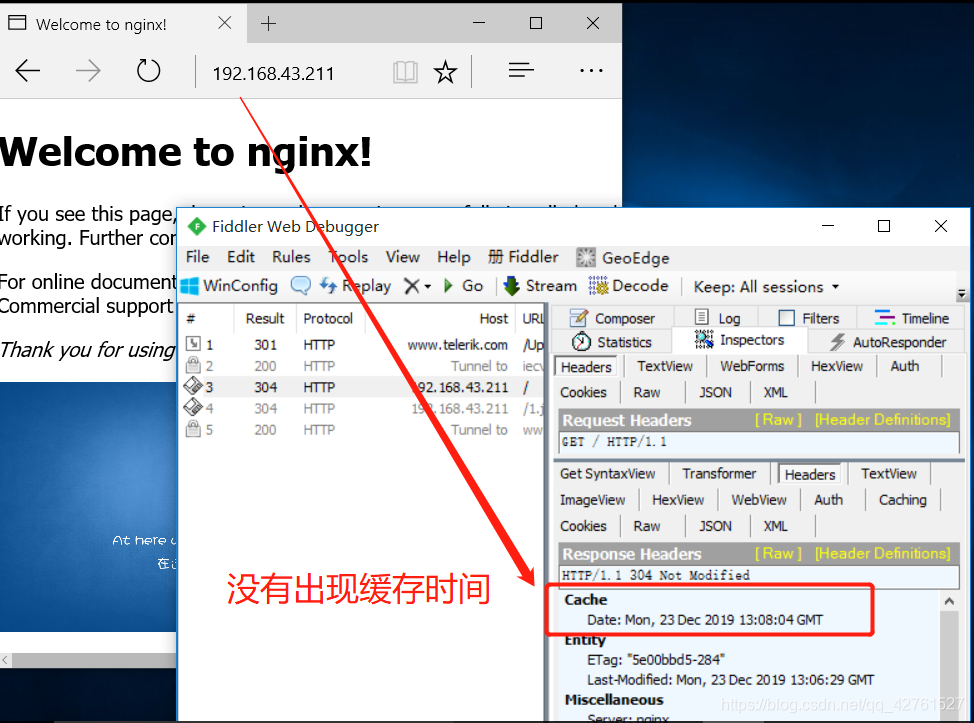Toggle Decode in Fiddler toolbar
Viewport: 974px width, 723px height.
[x=629, y=286]
